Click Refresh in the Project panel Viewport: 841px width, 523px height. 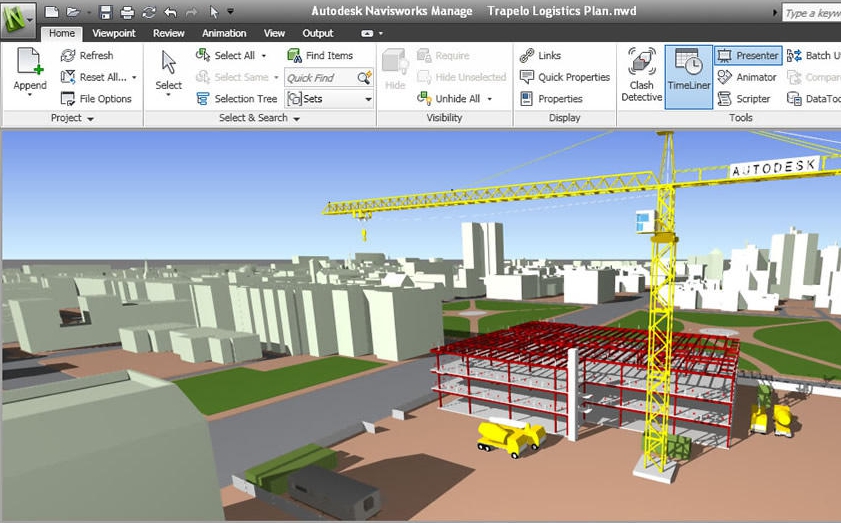[87, 55]
